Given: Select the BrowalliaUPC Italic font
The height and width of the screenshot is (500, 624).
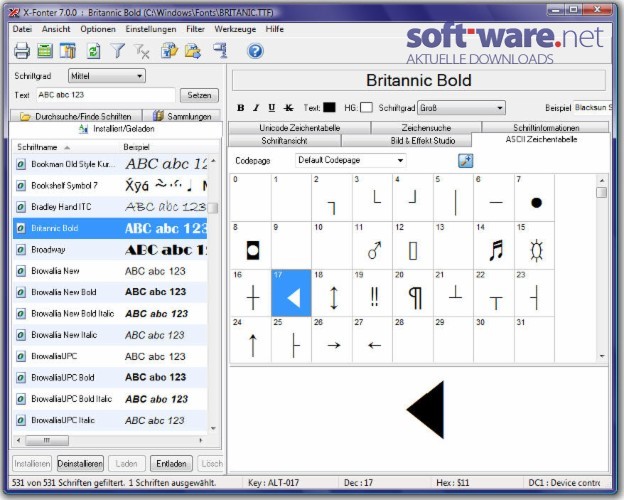Looking at the screenshot, I should 110,420.
